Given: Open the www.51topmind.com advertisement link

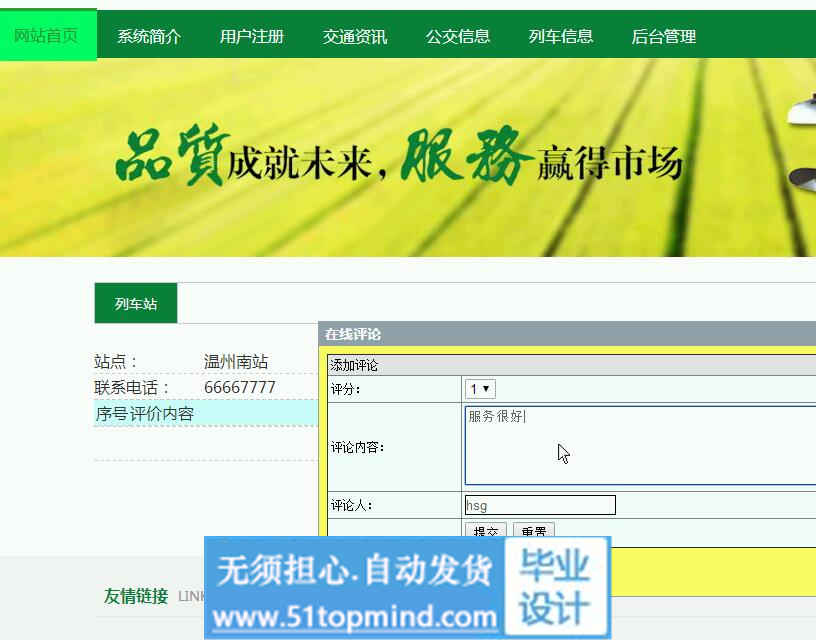Looking at the screenshot, I should 355,617.
